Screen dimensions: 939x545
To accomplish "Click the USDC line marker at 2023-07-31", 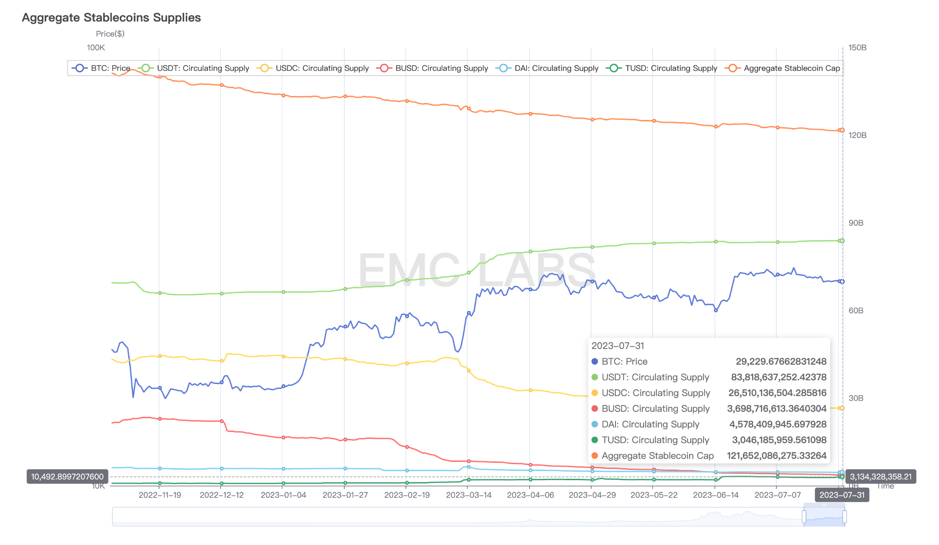I will click(842, 408).
